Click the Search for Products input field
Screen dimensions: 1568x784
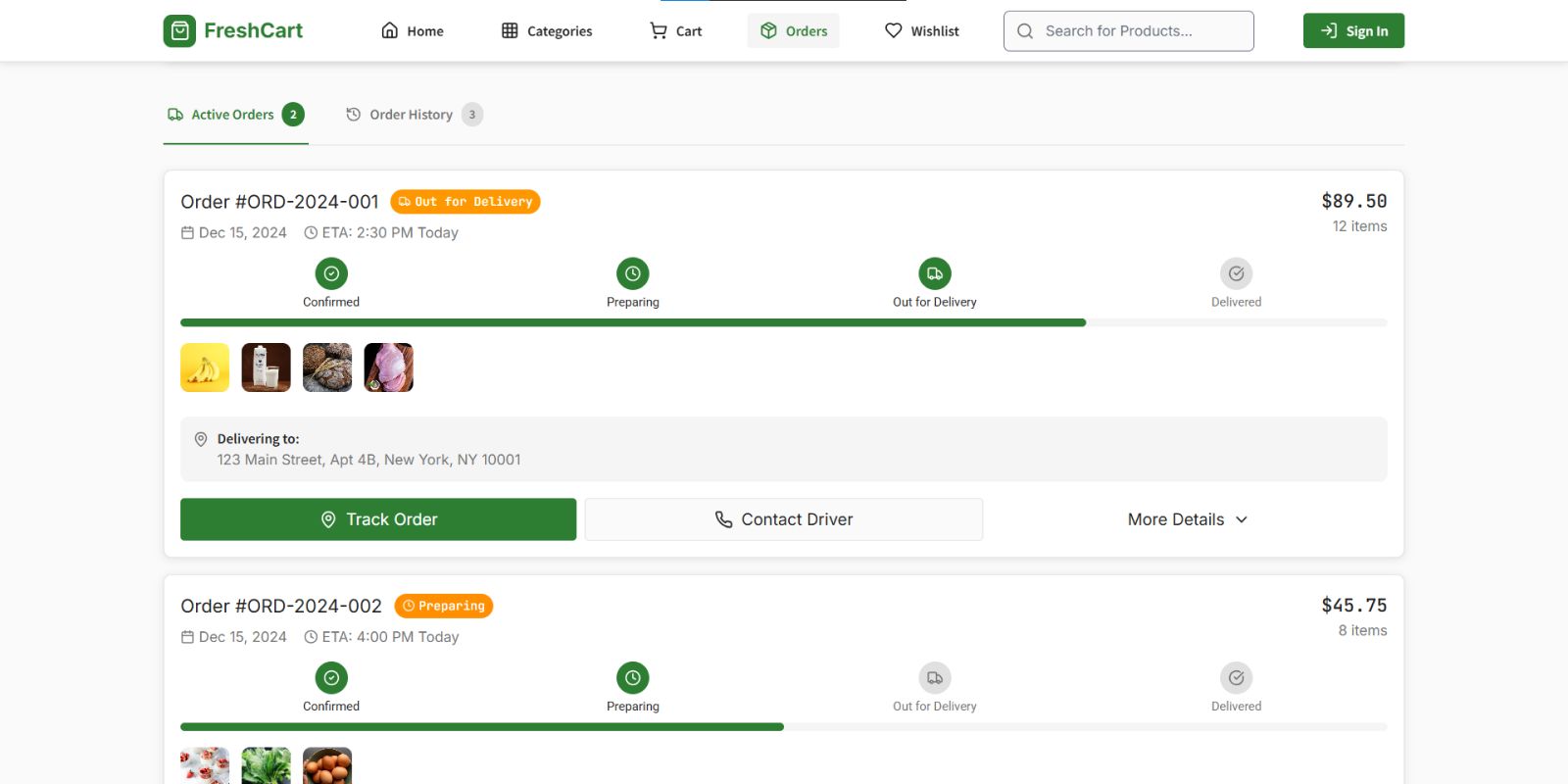click(1129, 31)
